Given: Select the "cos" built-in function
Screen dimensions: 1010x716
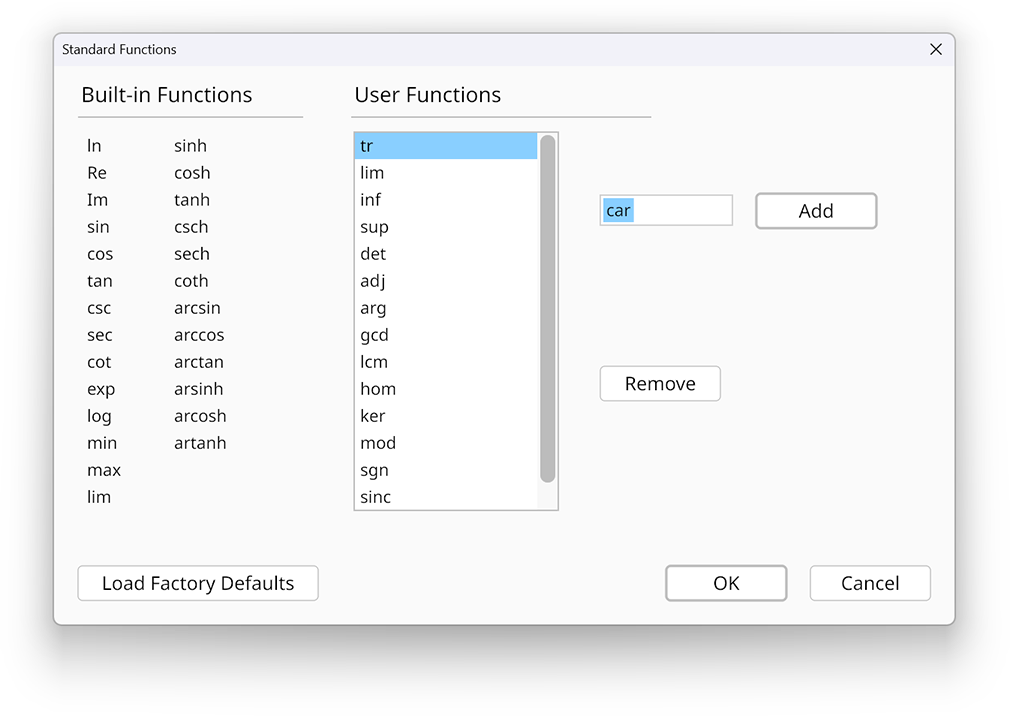Looking at the screenshot, I should click(x=99, y=254).
